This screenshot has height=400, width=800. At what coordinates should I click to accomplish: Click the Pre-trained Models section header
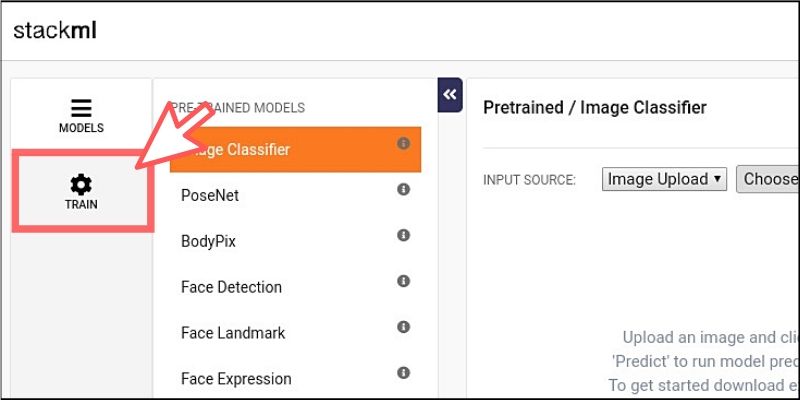pos(238,107)
